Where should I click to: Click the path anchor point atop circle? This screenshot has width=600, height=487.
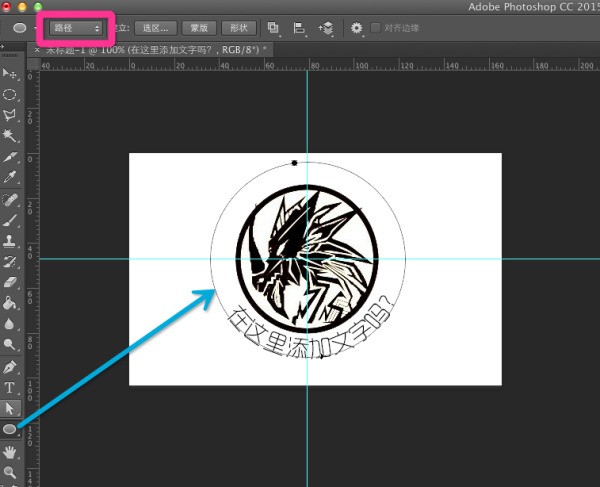pos(294,162)
